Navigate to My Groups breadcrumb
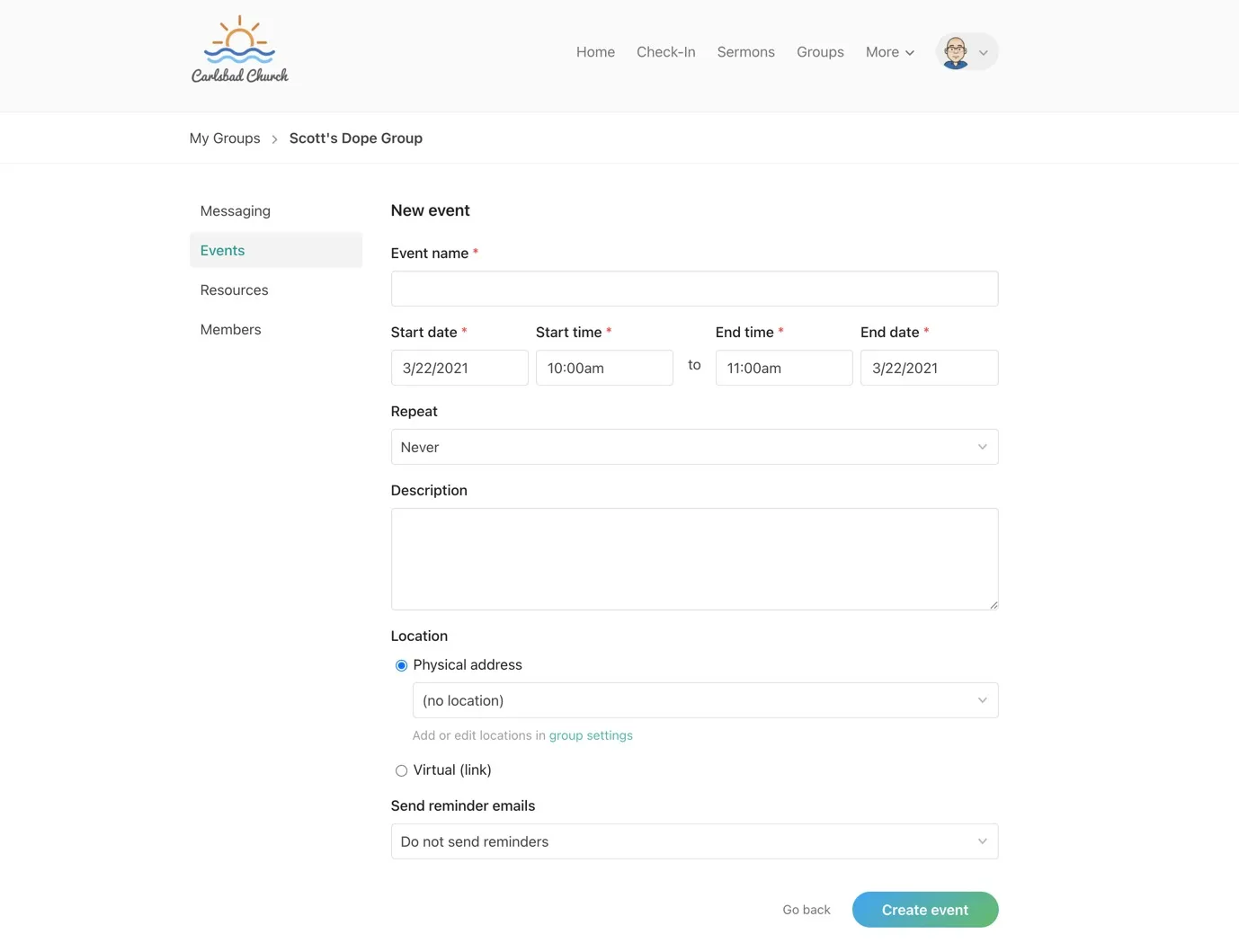Screen dimensions: 1239x952 point(225,138)
